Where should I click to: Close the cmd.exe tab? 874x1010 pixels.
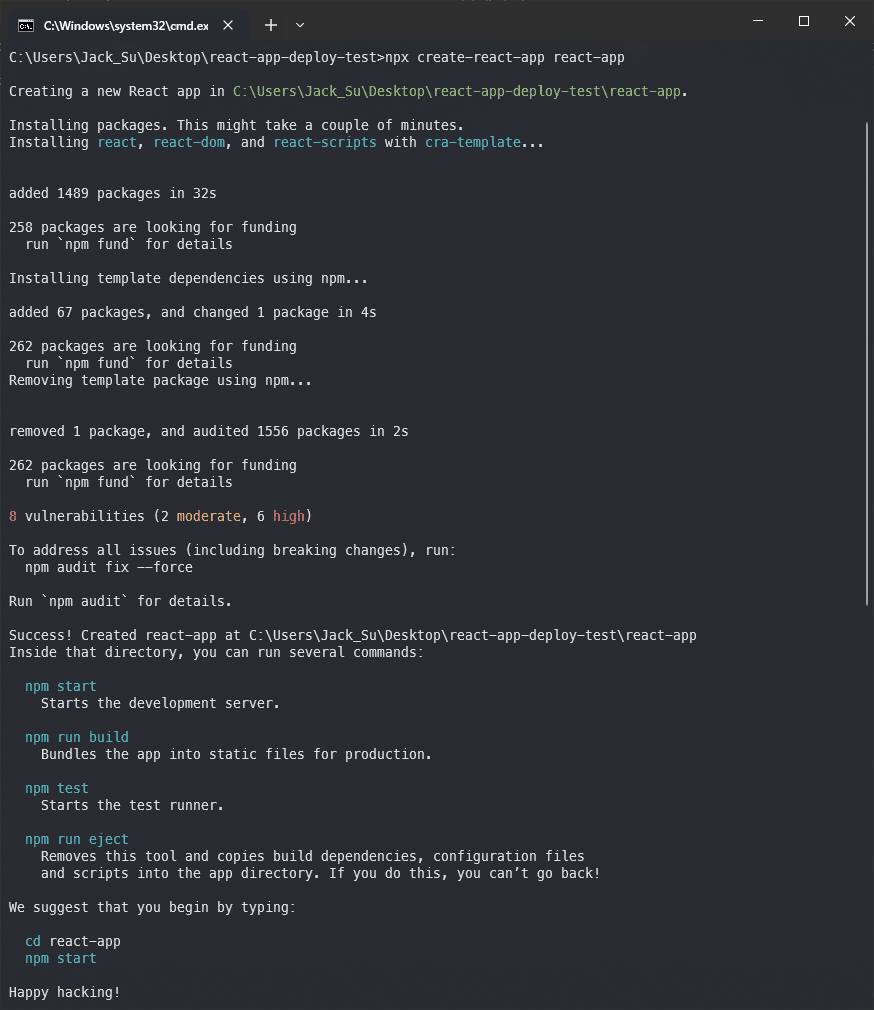tap(228, 25)
